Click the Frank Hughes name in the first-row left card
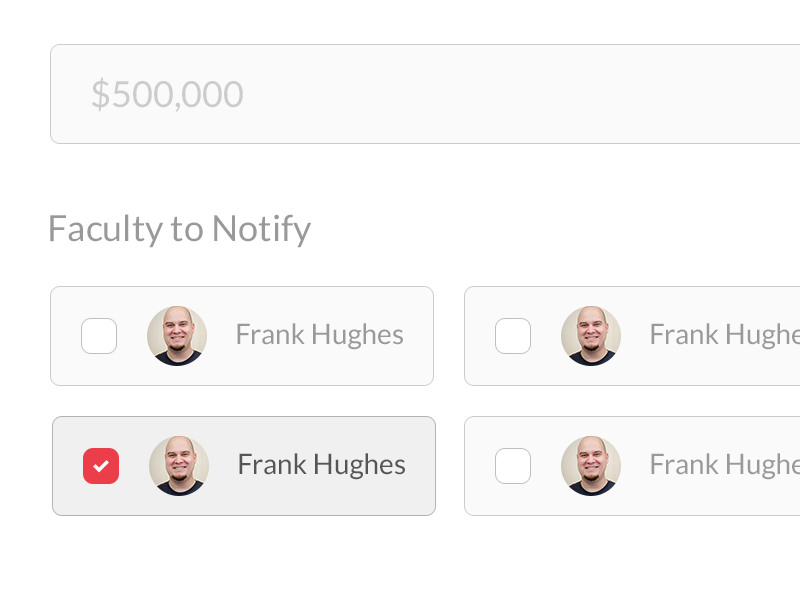This screenshot has width=800, height=600. (319, 335)
